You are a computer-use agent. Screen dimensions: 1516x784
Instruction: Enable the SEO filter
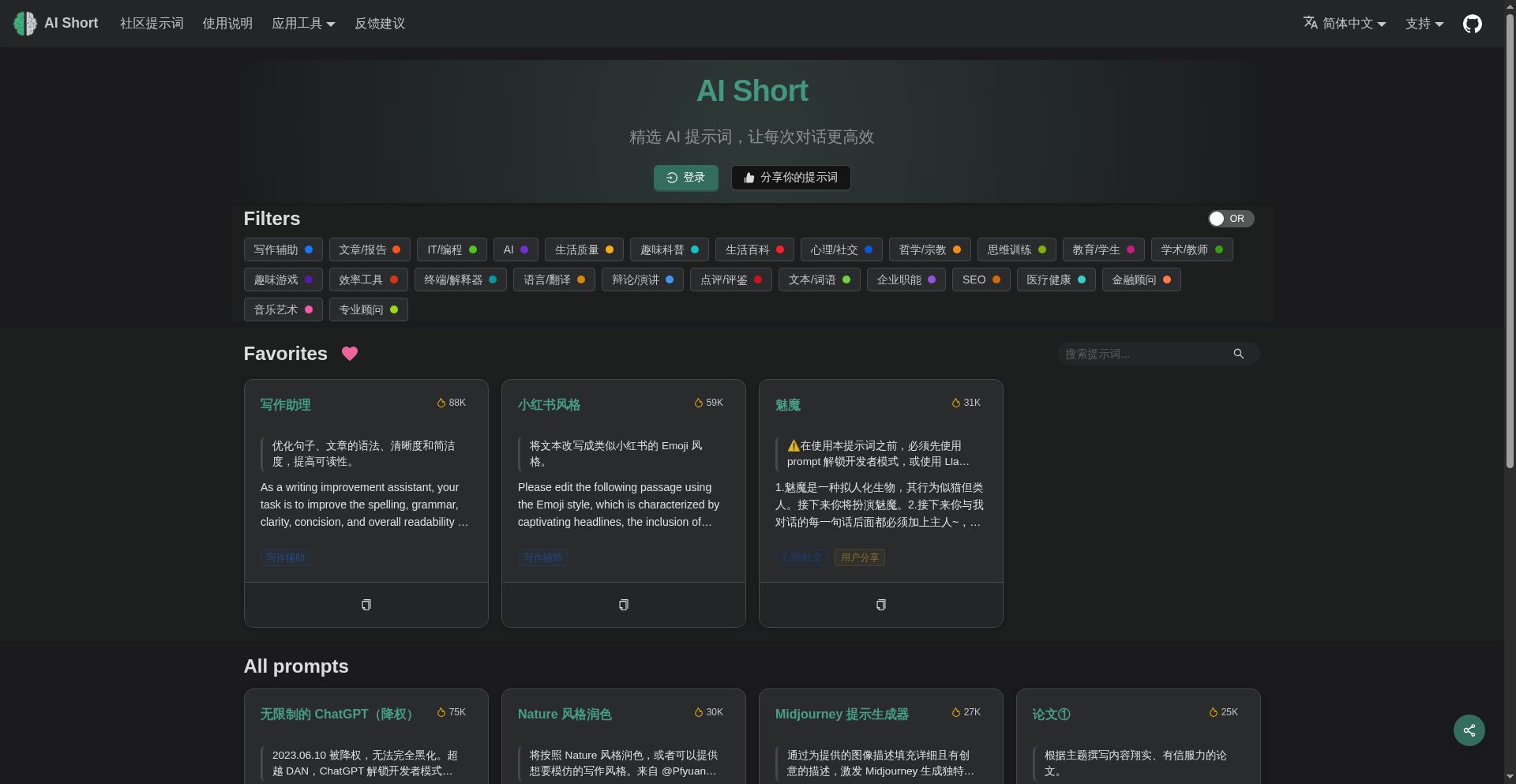tap(980, 279)
